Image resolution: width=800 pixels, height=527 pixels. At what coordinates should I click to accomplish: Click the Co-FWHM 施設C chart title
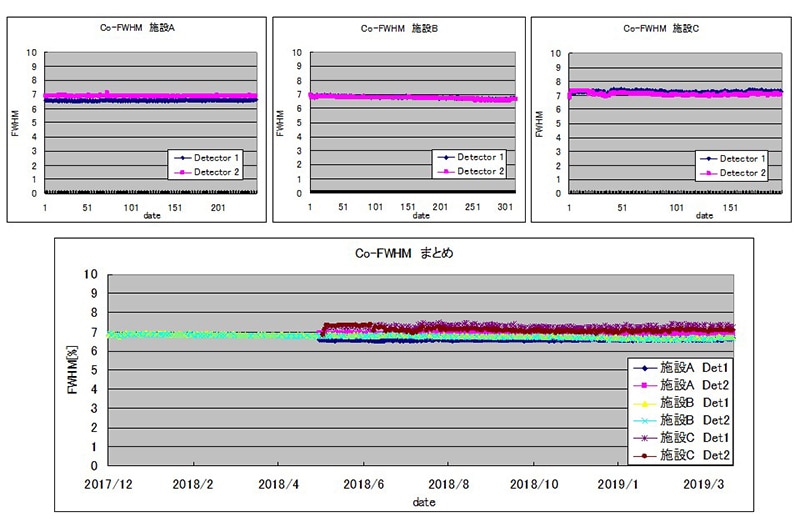point(660,29)
